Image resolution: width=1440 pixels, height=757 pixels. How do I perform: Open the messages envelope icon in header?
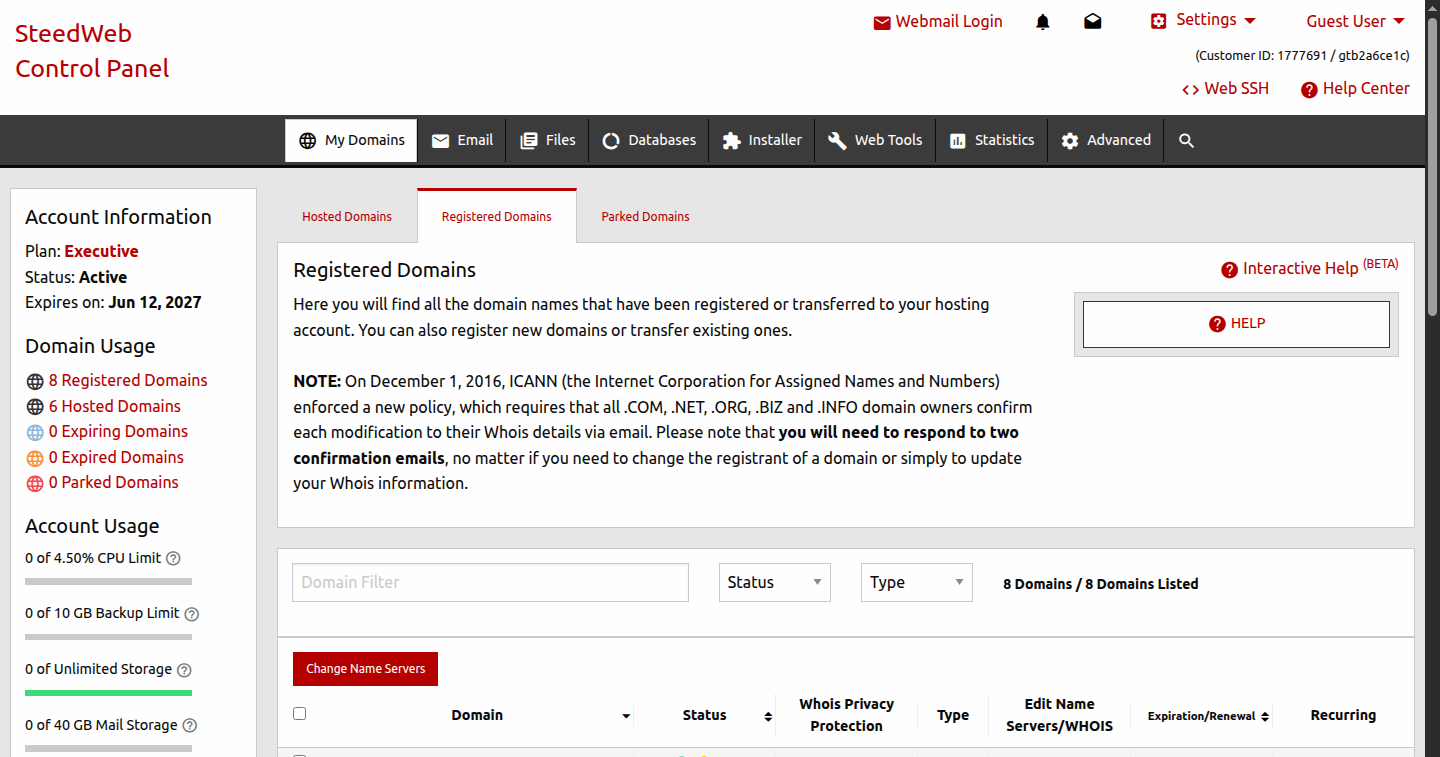point(1093,22)
